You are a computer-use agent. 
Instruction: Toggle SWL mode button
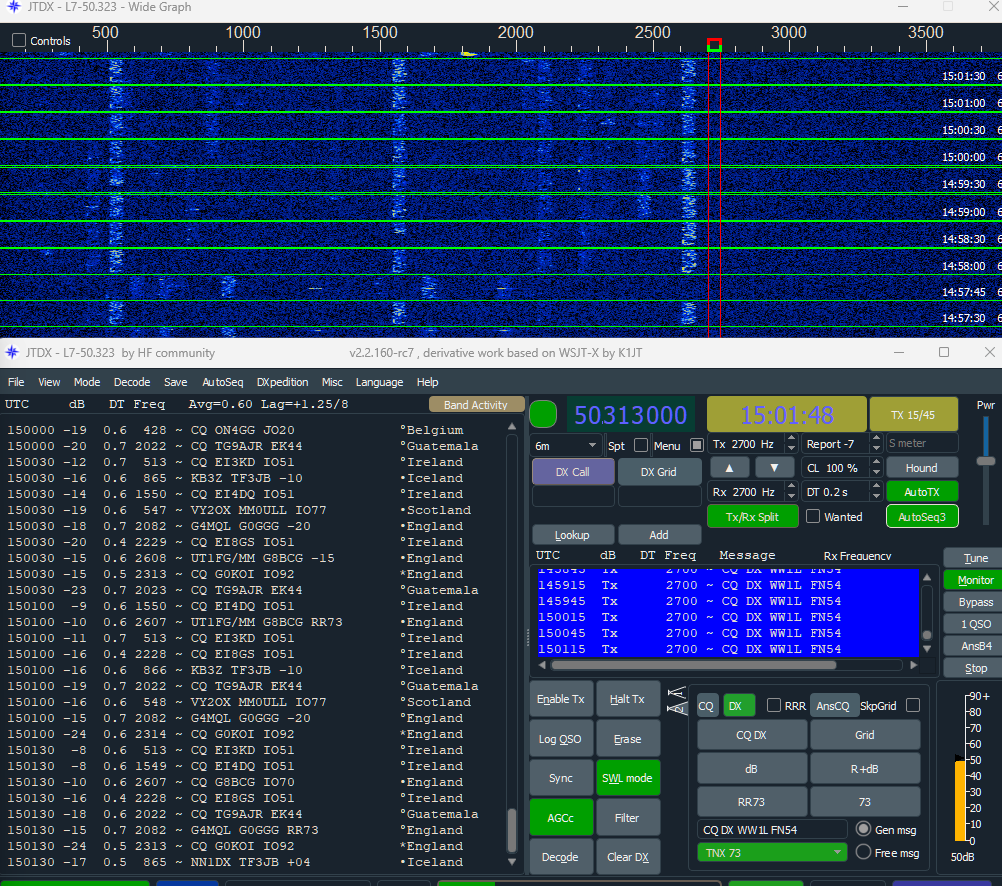click(627, 778)
